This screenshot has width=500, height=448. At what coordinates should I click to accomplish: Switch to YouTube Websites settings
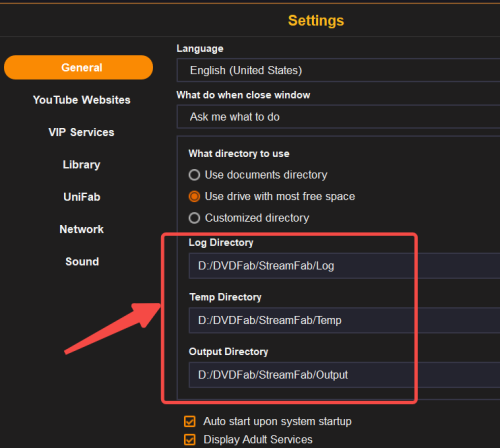click(x=82, y=100)
